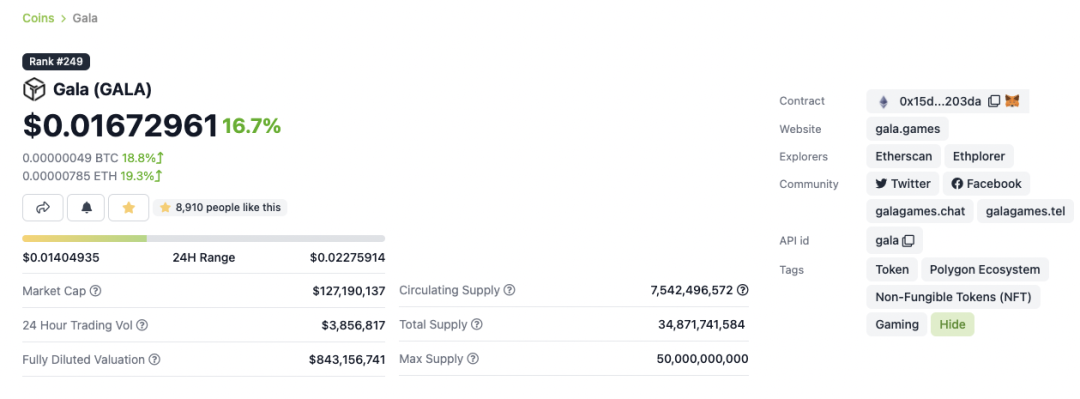1080x399 pixels.
Task: Open the Coins breadcrumb link
Action: (39, 18)
